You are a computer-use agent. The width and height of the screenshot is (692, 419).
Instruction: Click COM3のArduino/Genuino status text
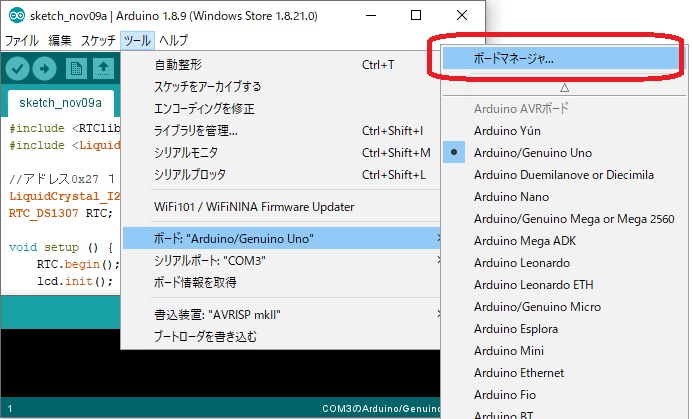[381, 409]
